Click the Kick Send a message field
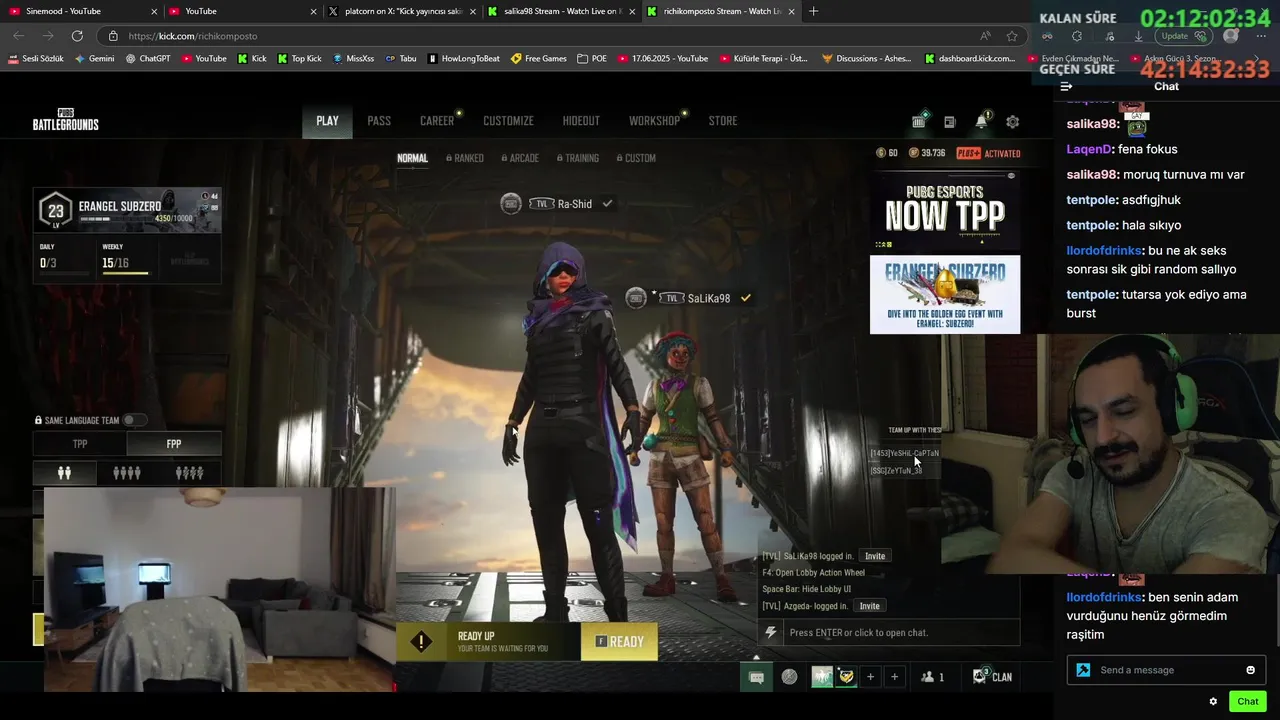1280x720 pixels. (x=1165, y=670)
